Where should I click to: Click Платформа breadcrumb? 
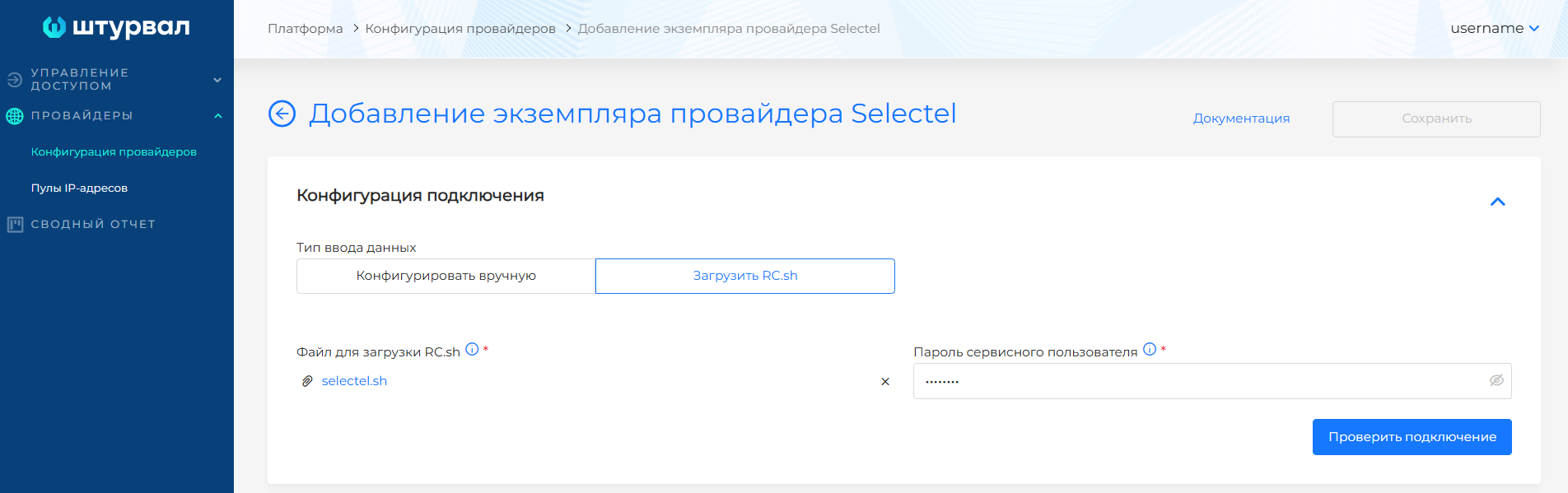click(x=306, y=29)
